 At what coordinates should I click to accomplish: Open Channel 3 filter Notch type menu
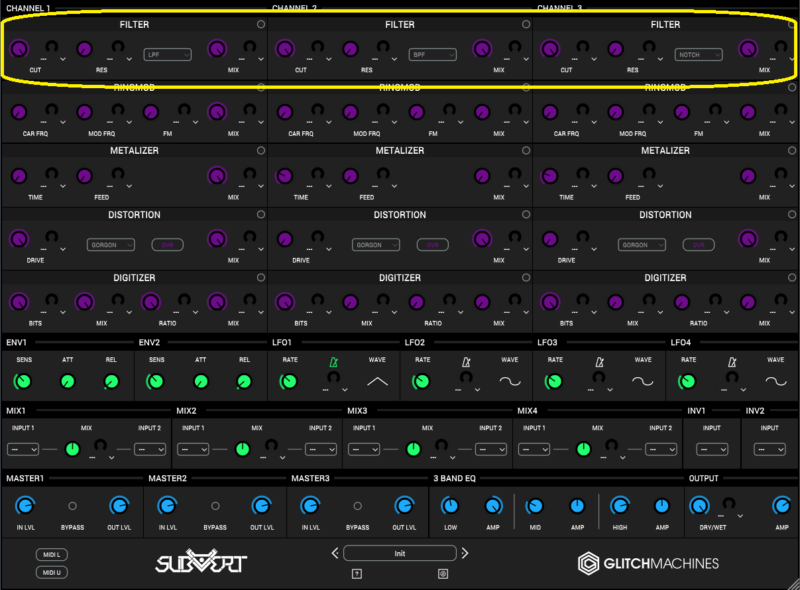(x=698, y=54)
